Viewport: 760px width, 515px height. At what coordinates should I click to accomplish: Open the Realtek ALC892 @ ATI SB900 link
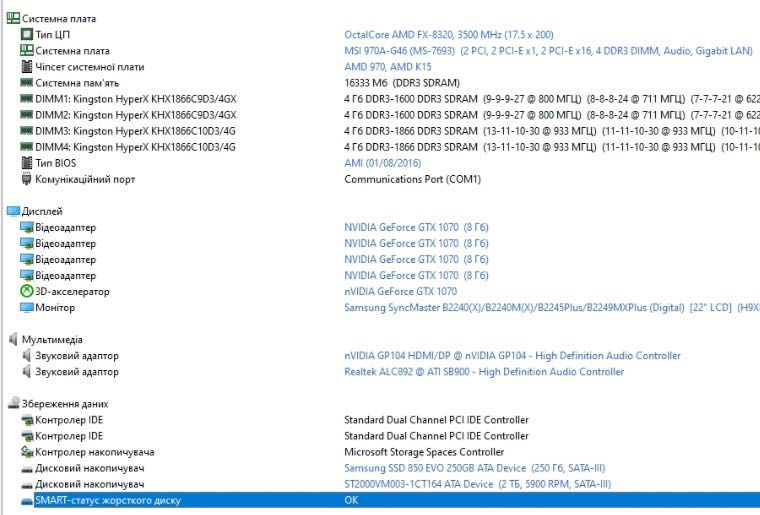pyautogui.click(x=484, y=372)
